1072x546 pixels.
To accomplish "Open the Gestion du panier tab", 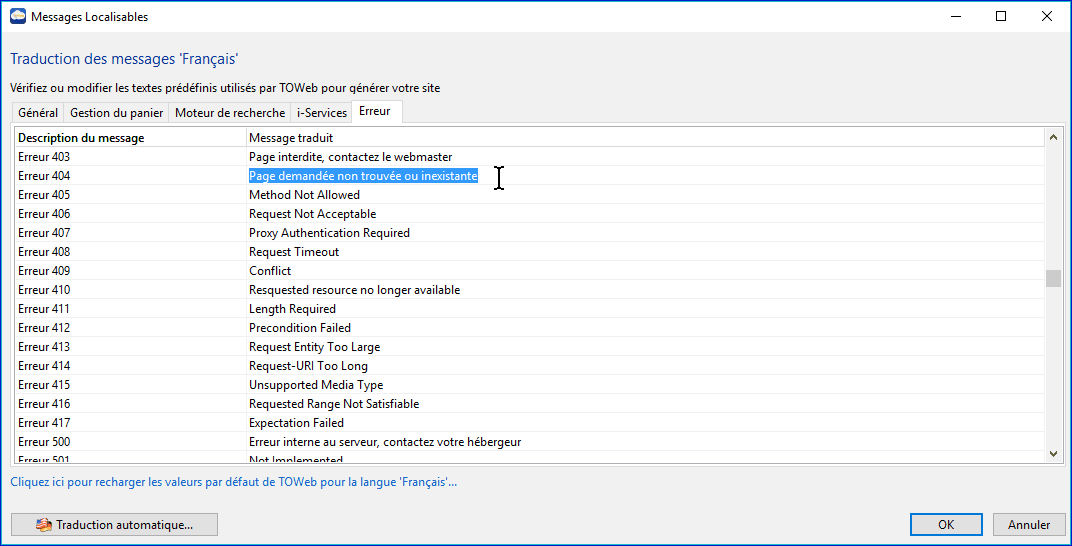I will pos(116,113).
